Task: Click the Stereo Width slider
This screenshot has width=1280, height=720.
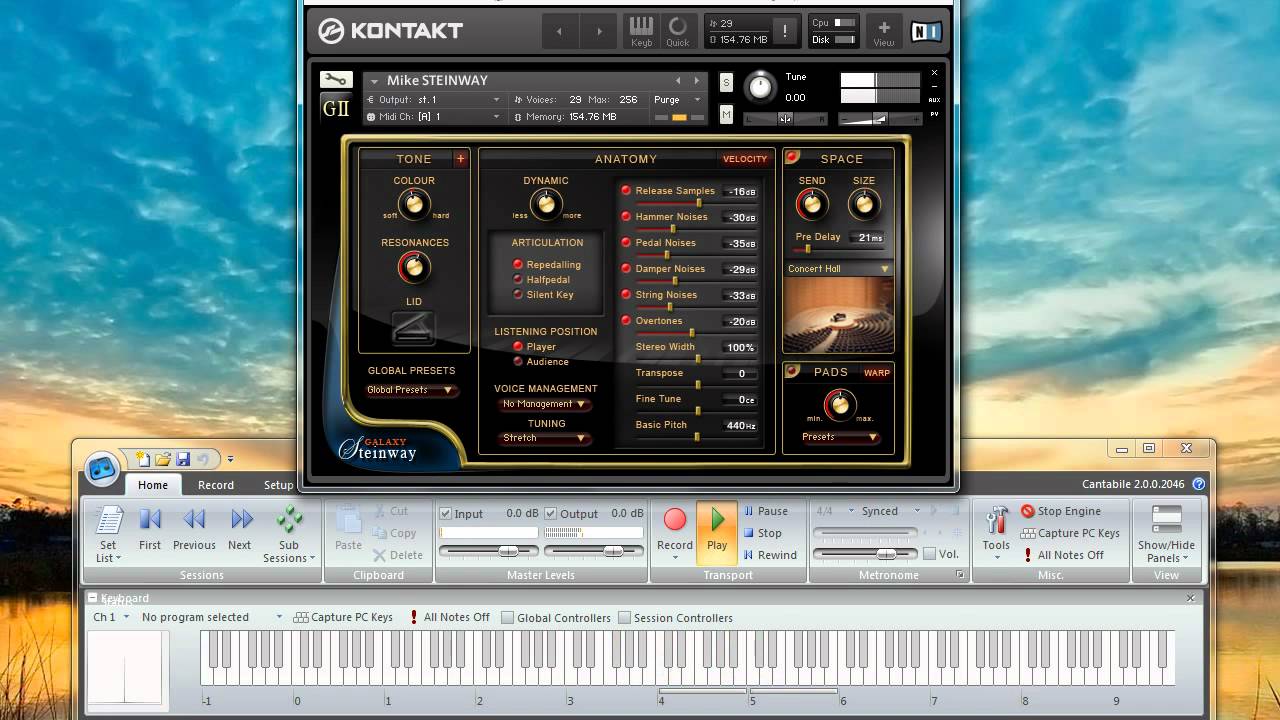Action: coord(697,358)
